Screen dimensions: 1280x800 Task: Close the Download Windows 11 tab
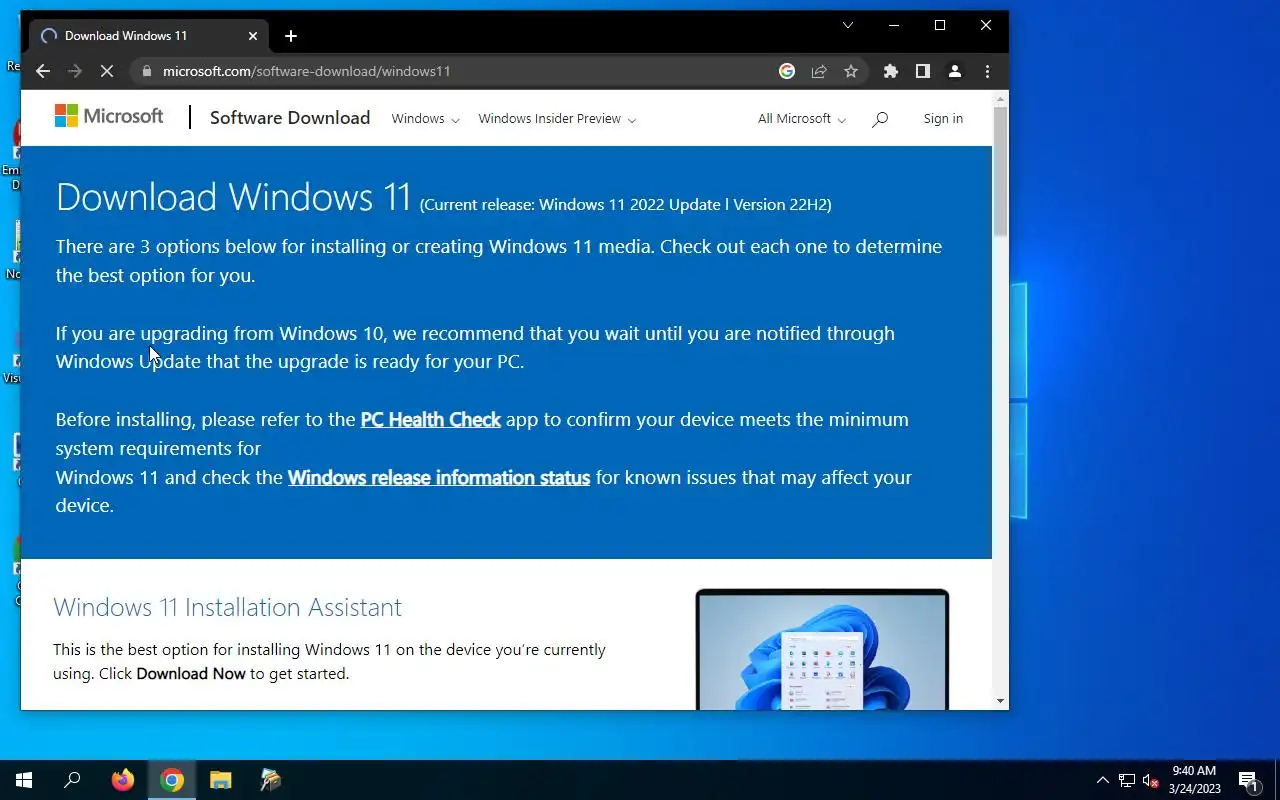[x=253, y=36]
